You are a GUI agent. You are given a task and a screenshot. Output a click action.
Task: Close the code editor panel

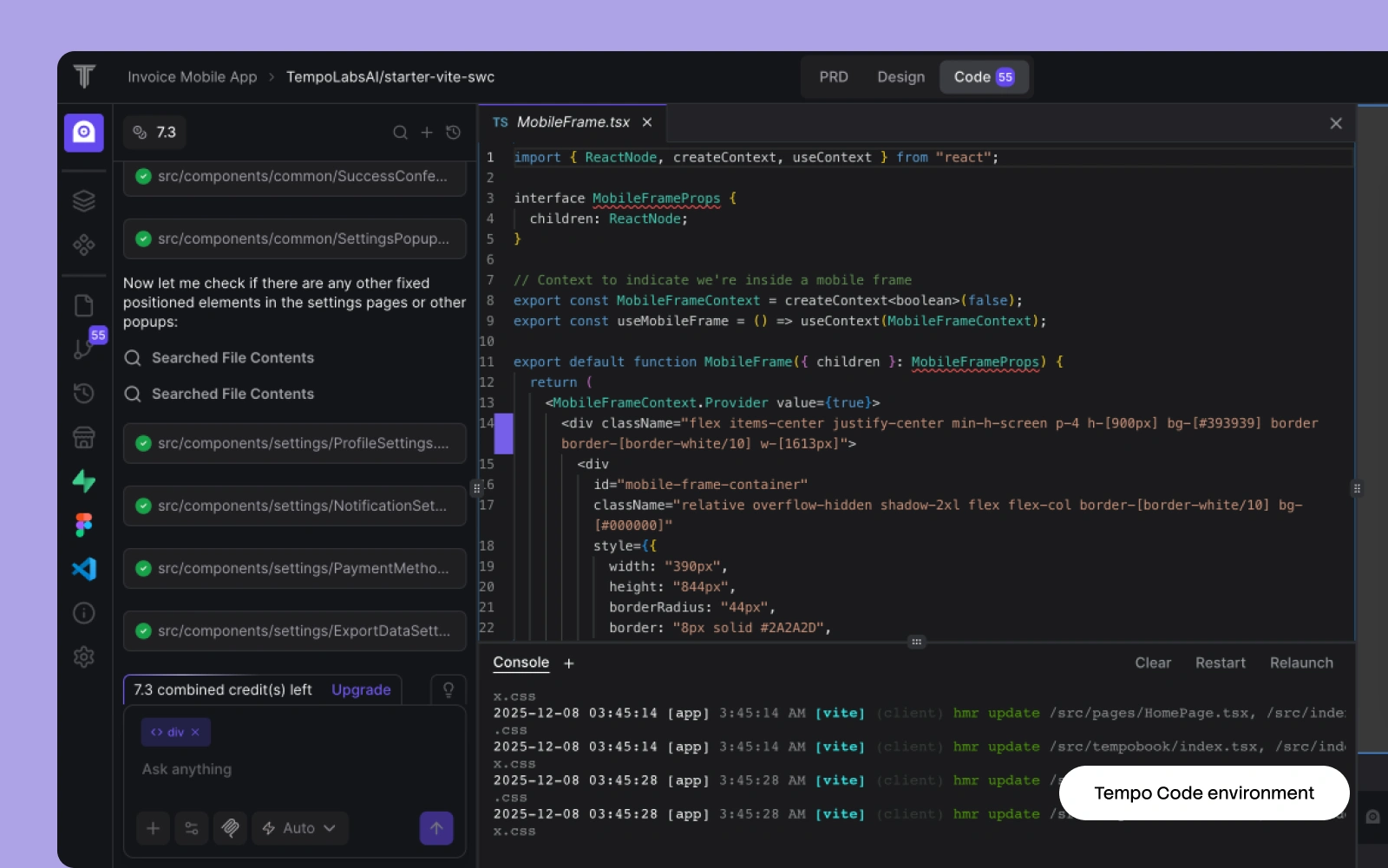(1336, 123)
